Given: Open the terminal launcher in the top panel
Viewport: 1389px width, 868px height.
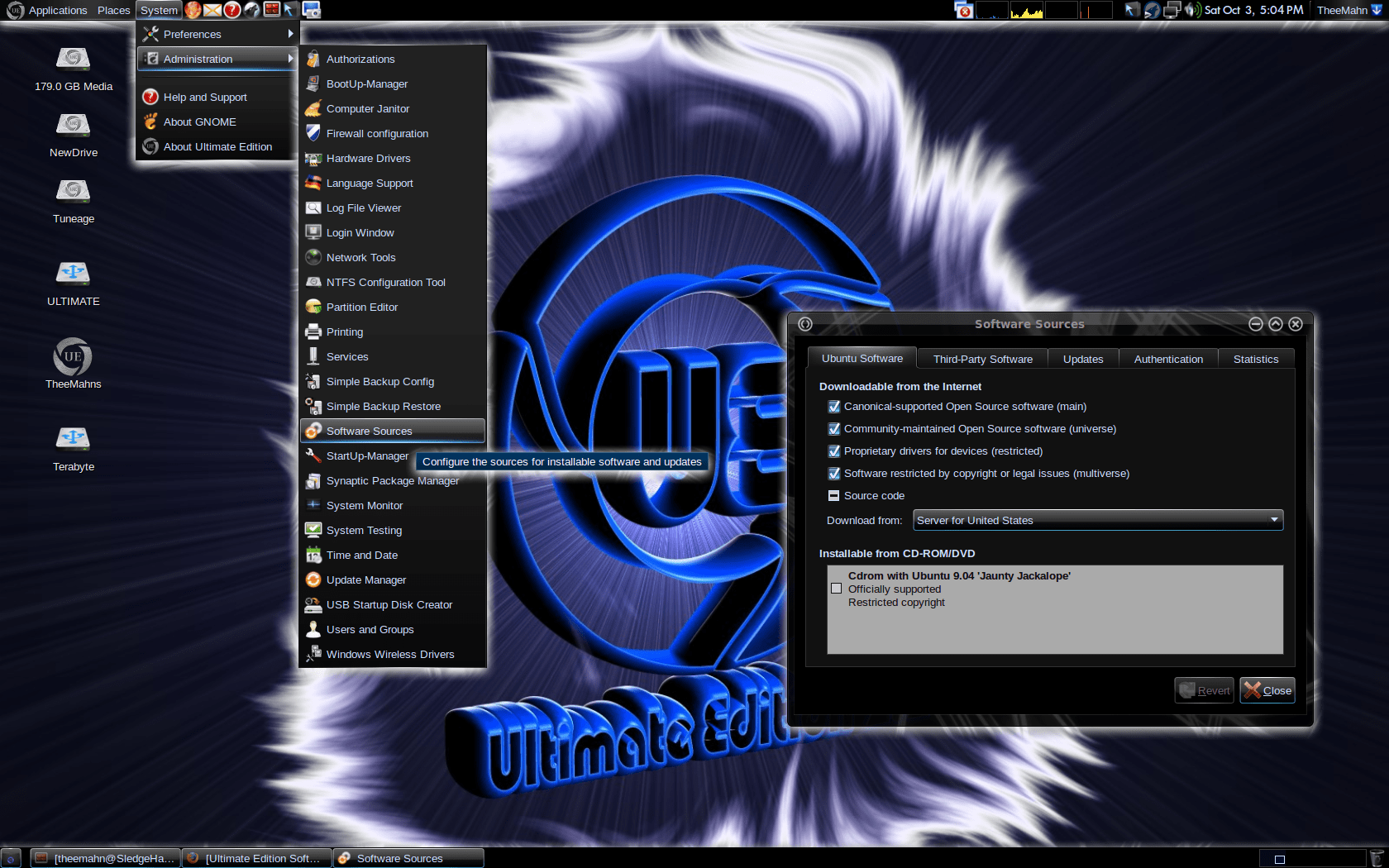Looking at the screenshot, I should [271, 10].
